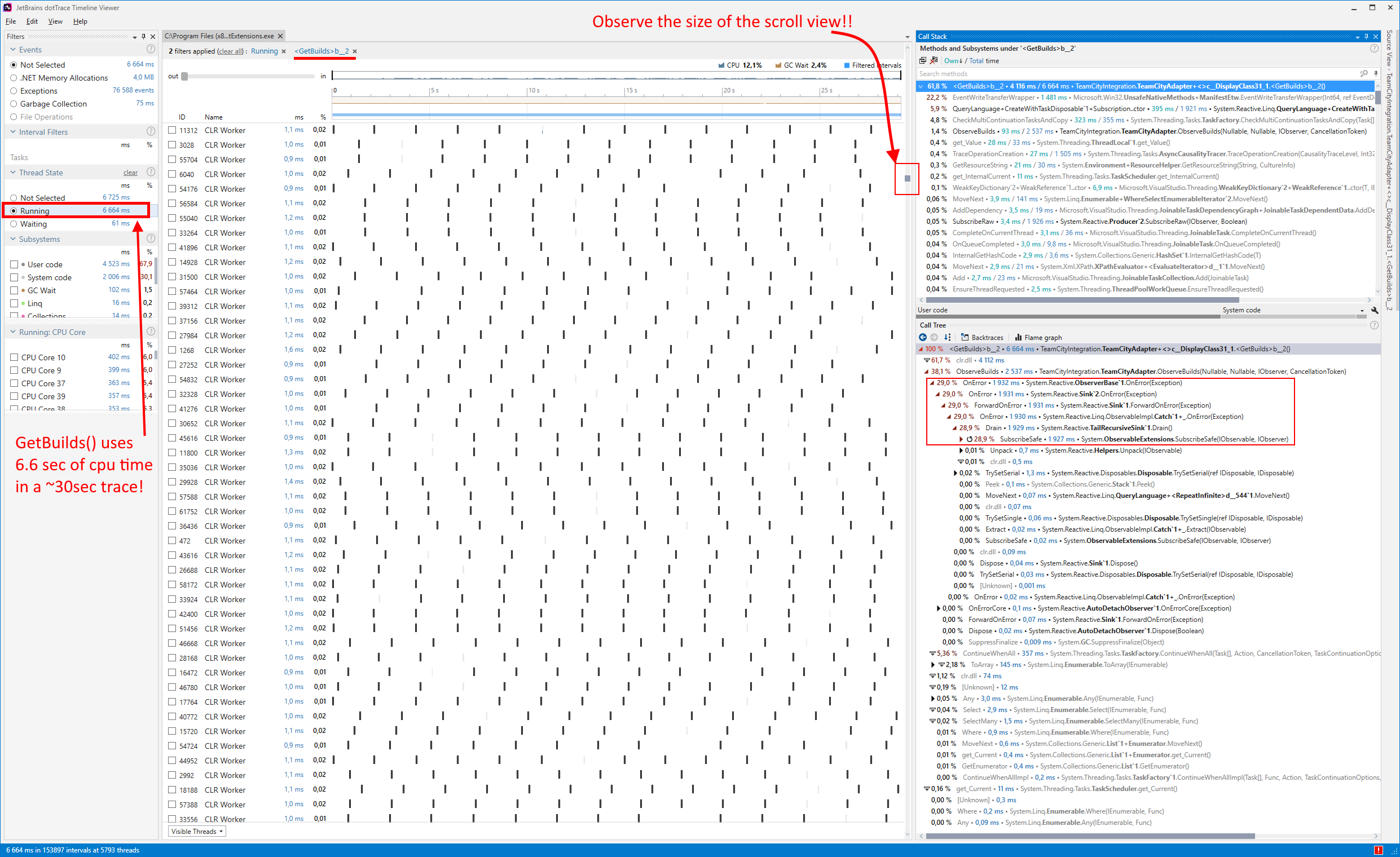Select the Exceptions event filter
Screen dimensions: 1400x857
click(x=14, y=90)
